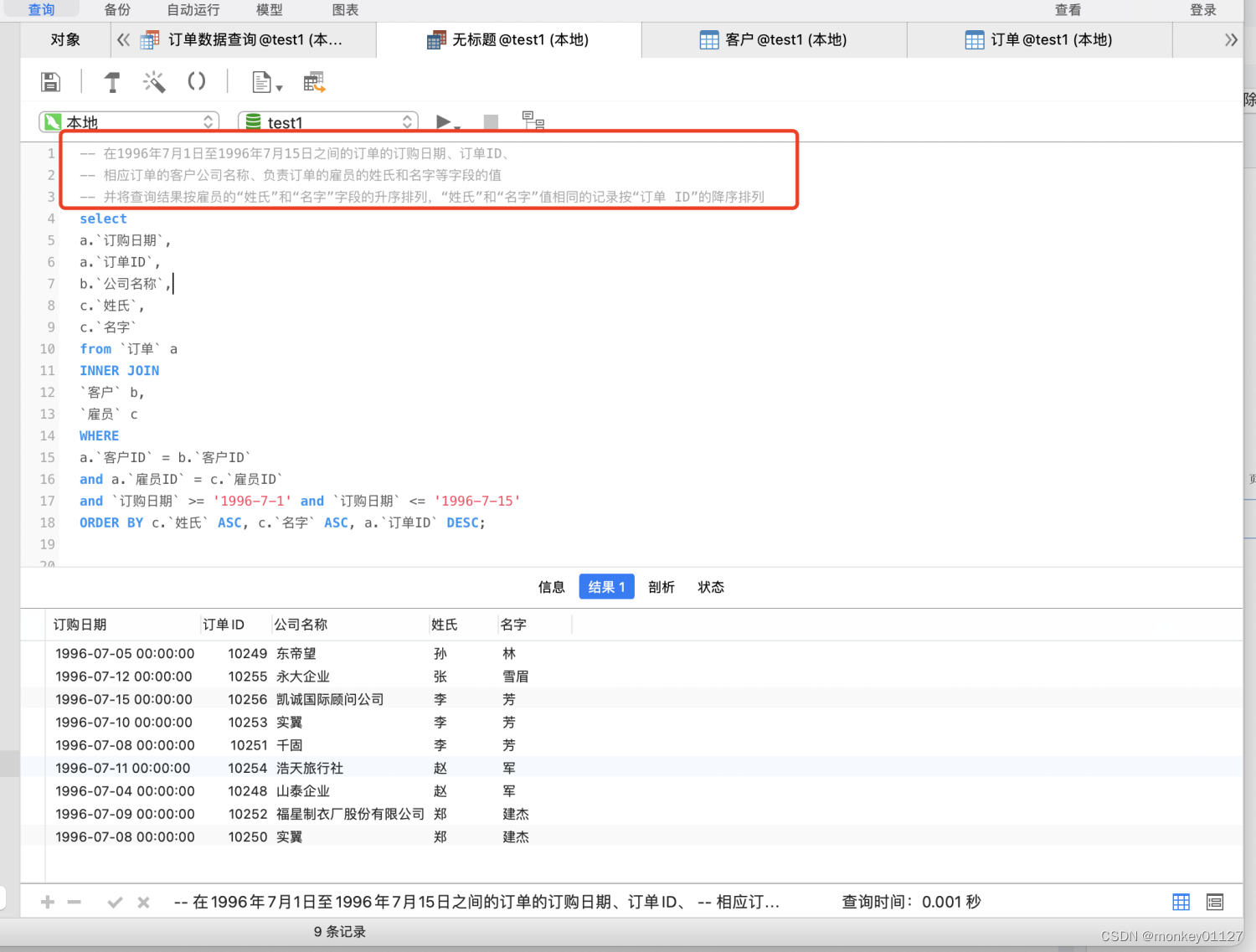1256x952 pixels.
Task: Click the 订购日期 column header
Action: (123, 625)
